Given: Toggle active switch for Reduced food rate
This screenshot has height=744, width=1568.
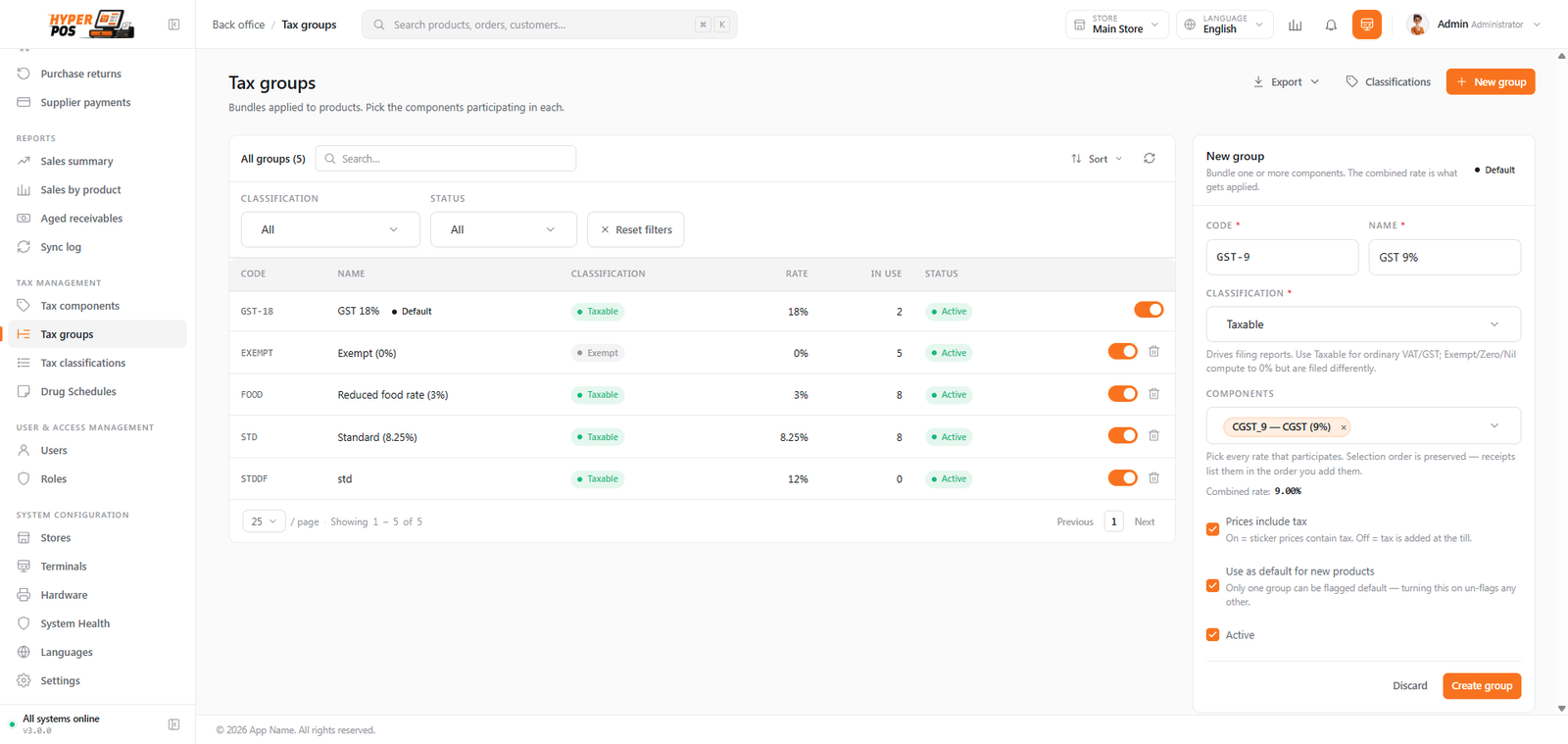Looking at the screenshot, I should coord(1123,394).
